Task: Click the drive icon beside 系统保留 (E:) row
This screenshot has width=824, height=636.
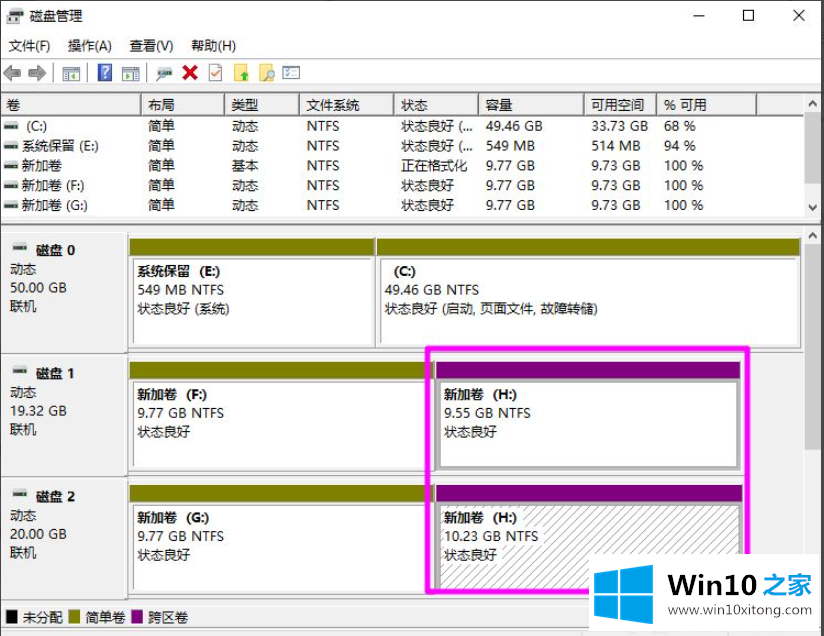Action: (11, 146)
